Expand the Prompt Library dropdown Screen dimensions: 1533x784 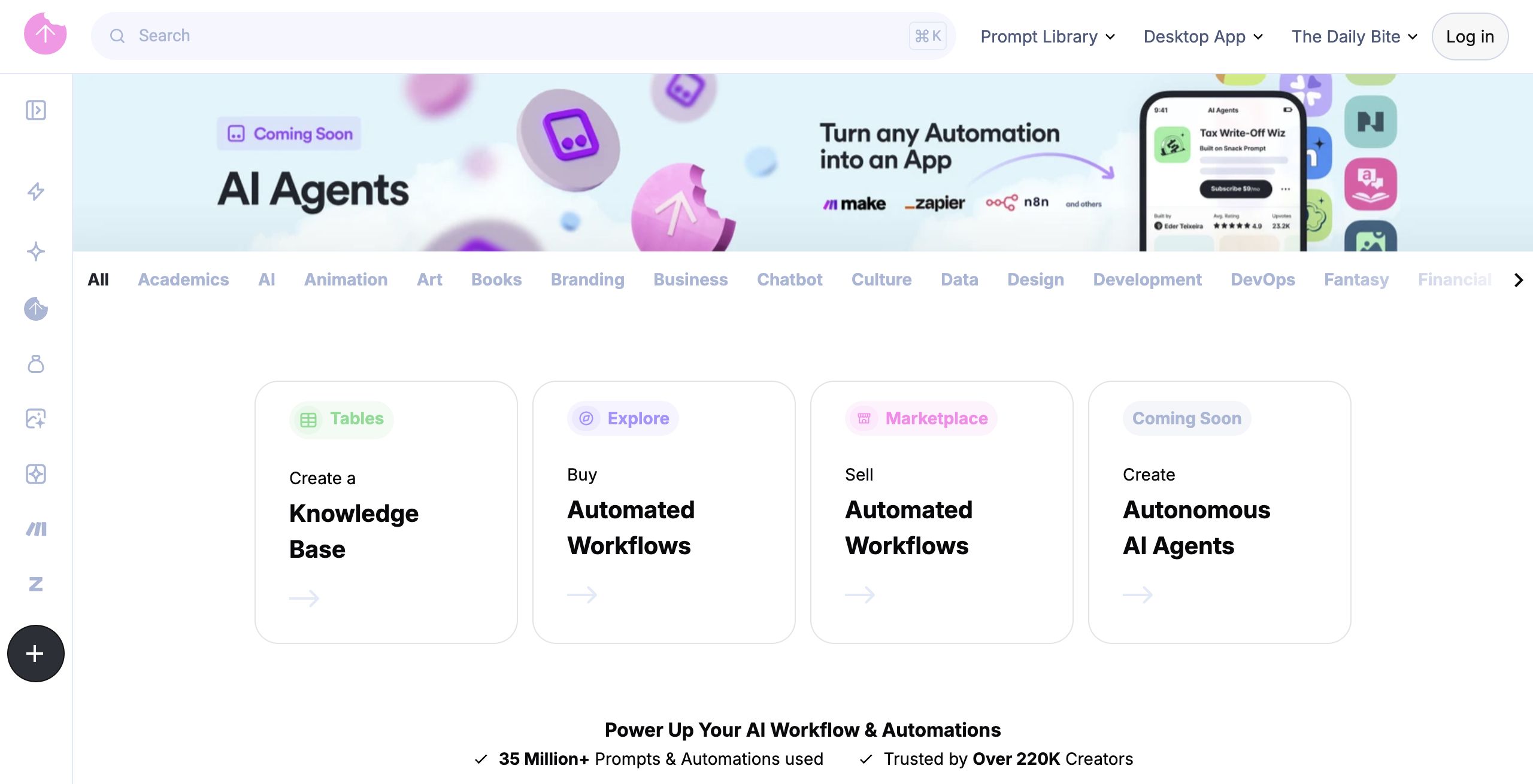click(1047, 37)
